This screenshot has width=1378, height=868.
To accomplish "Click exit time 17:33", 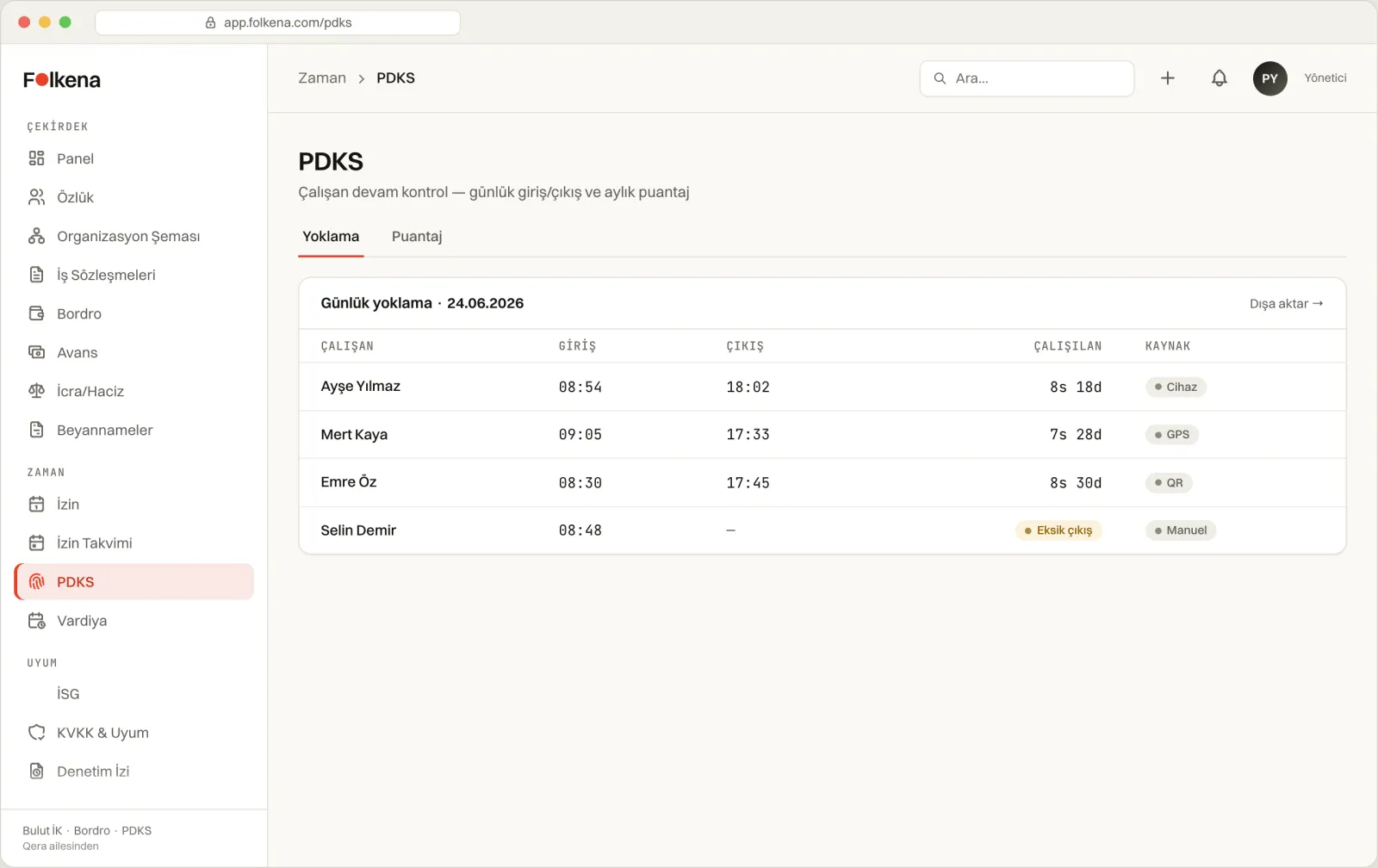I will 748,435.
